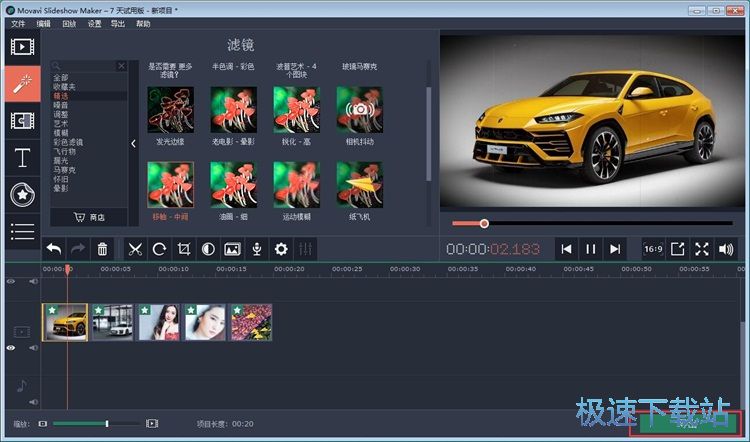The image size is (750, 442).
Task: Click the shop cart icon button
Action: [89, 217]
